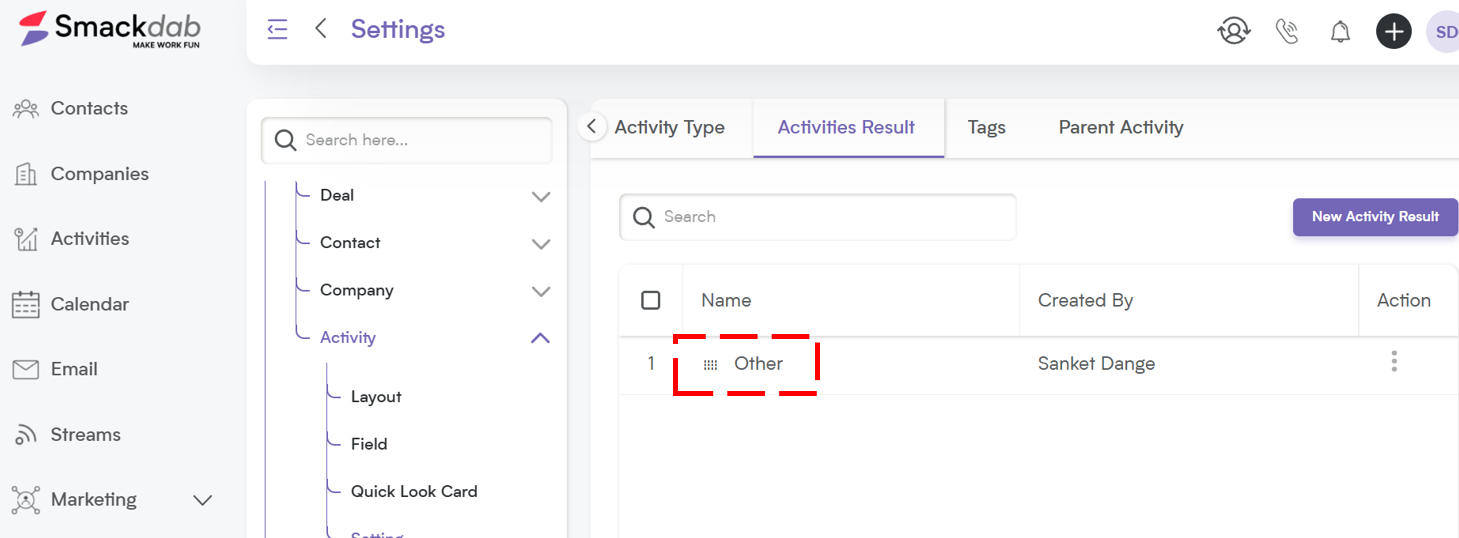
Task: Collapse the sidebar menu icon
Action: click(278, 29)
